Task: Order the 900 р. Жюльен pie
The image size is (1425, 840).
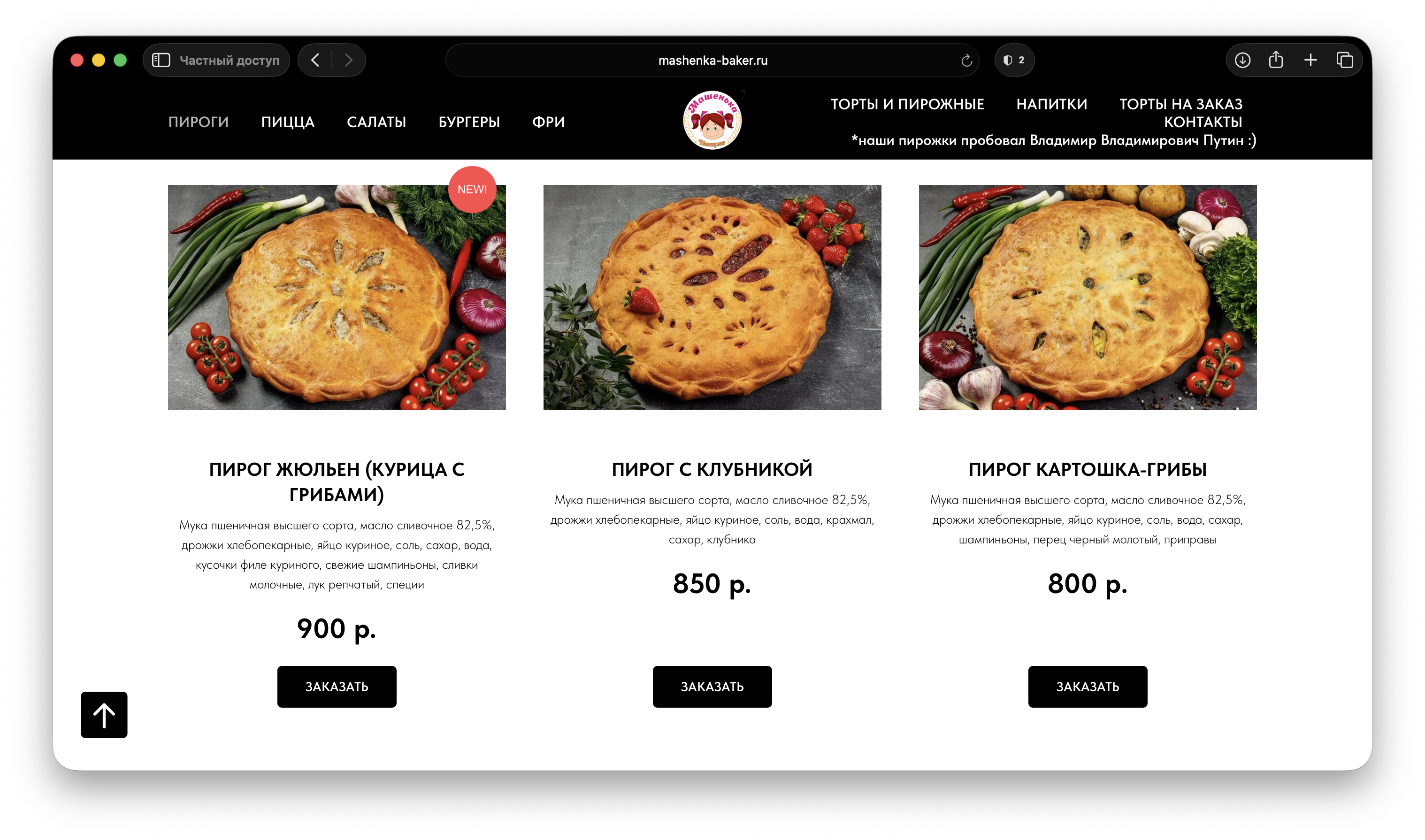Action: tap(337, 686)
